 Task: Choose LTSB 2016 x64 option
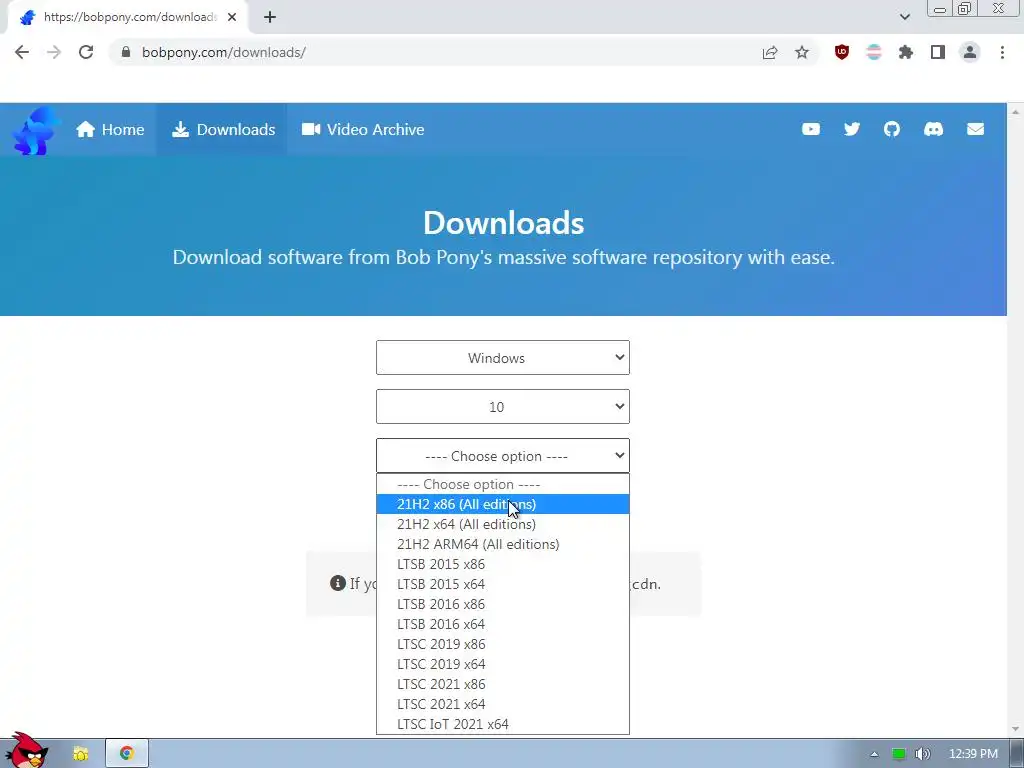(x=503, y=624)
